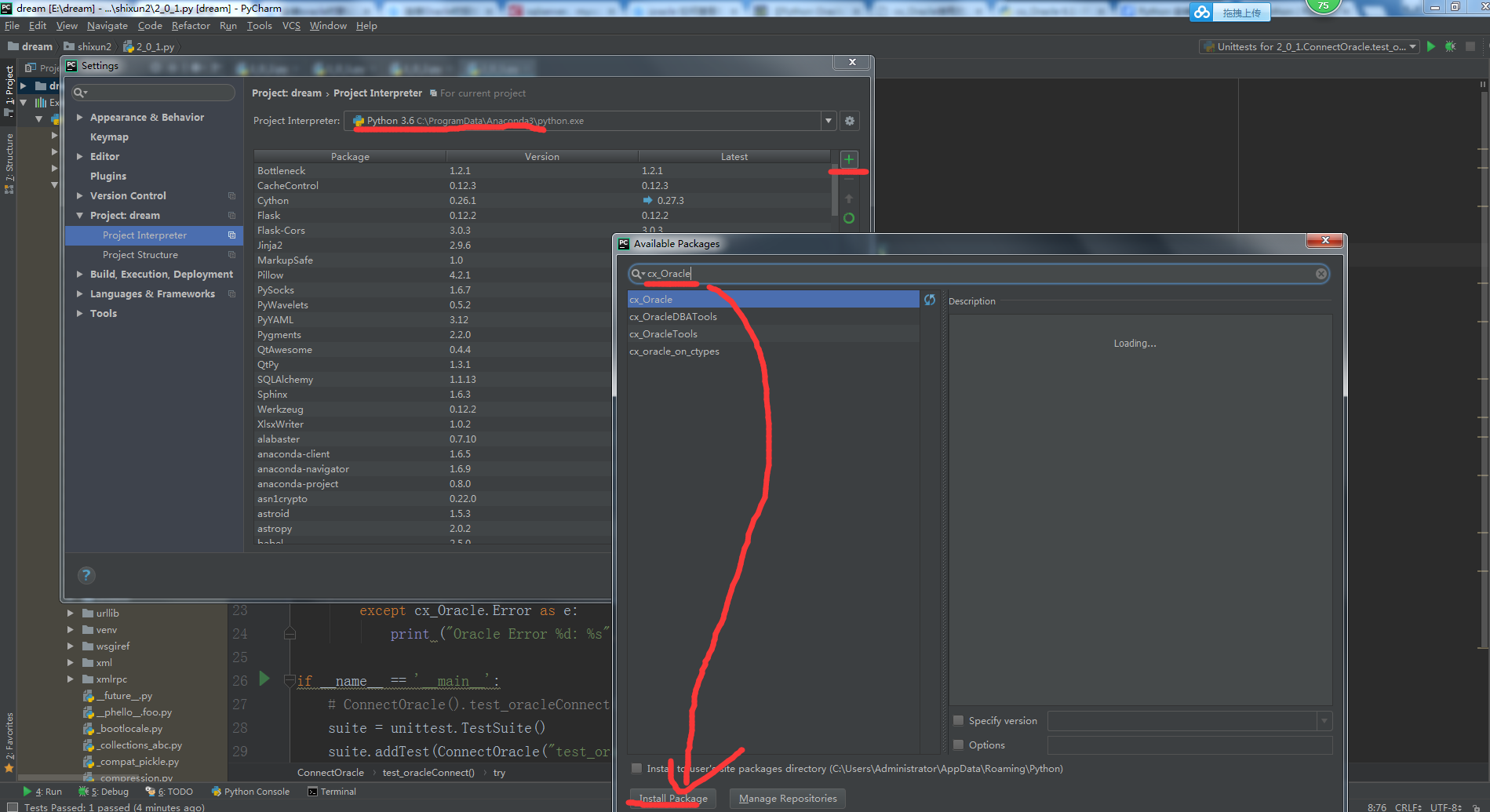Start debugging with the bug icon
1490x812 pixels.
pos(1450,46)
